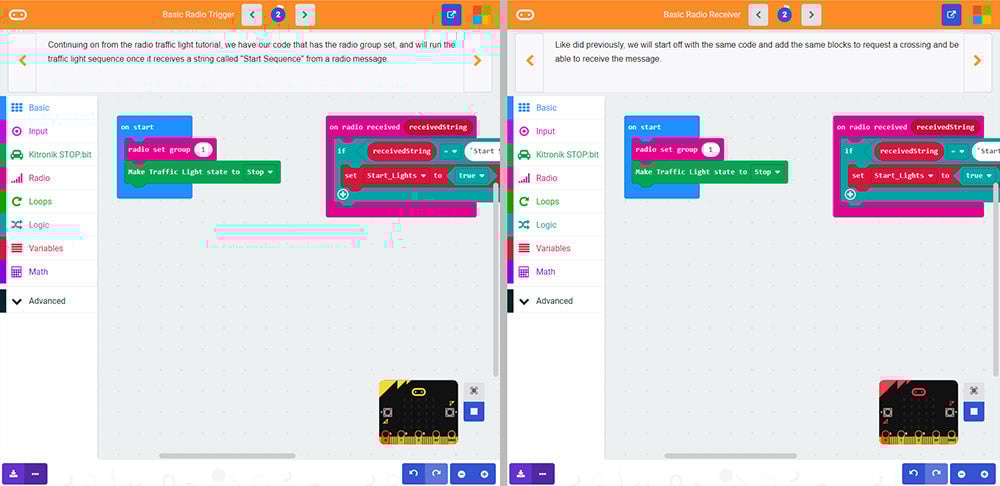The height and width of the screenshot is (486, 1000).
Task: Go to next step in Basic Radio Trigger header
Action: (x=305, y=15)
